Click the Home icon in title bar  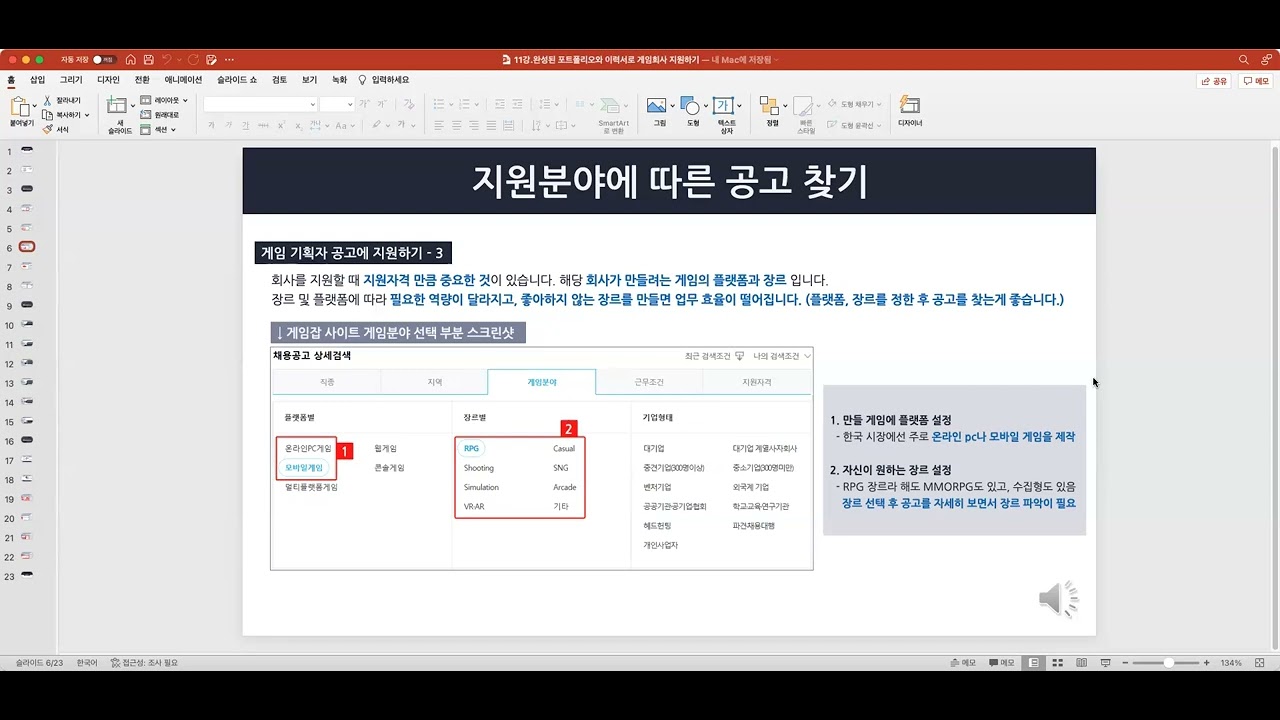[x=131, y=60]
